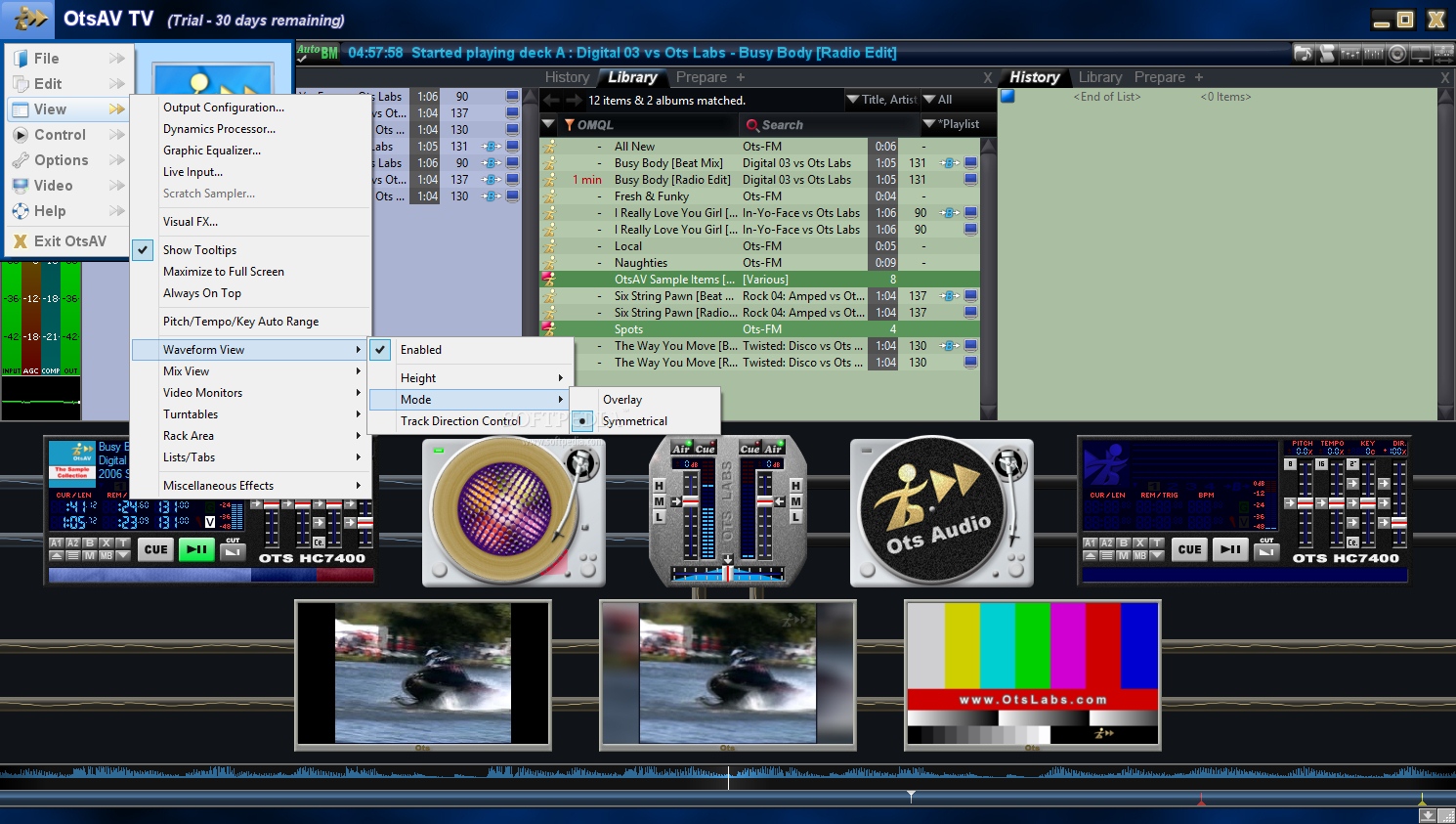1456x824 pixels.
Task: Expand Waveform View submenu
Action: (249, 350)
